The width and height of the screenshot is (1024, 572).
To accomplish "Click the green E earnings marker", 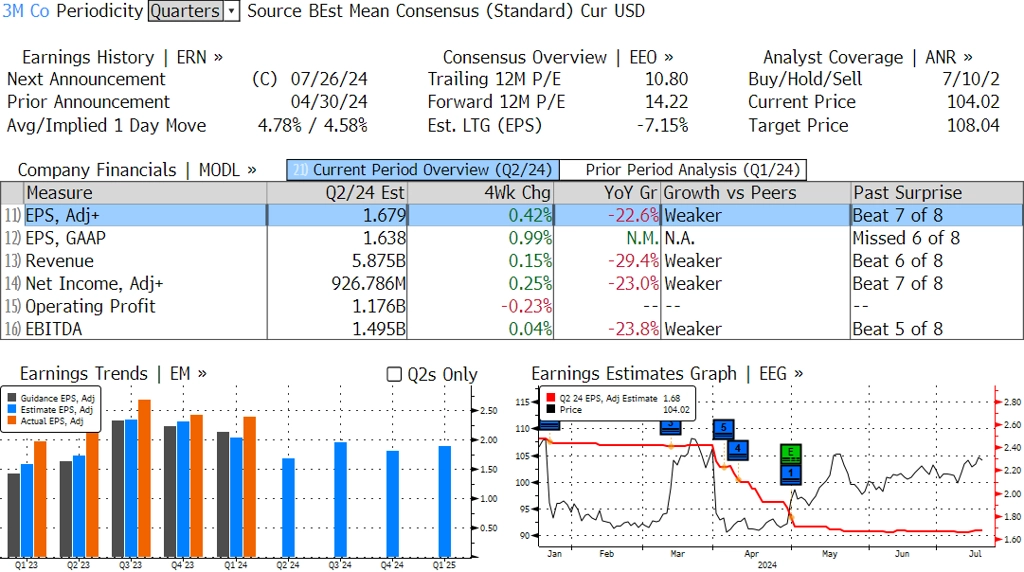I will click(x=791, y=453).
